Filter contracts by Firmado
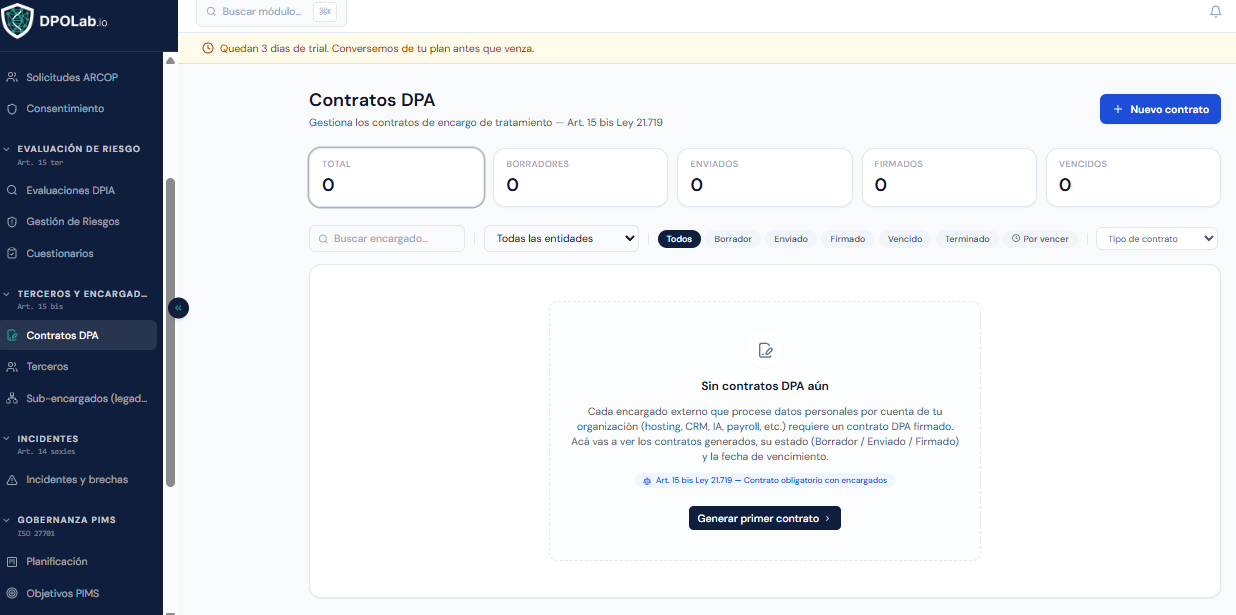Viewport: 1236px width, 615px height. point(848,239)
